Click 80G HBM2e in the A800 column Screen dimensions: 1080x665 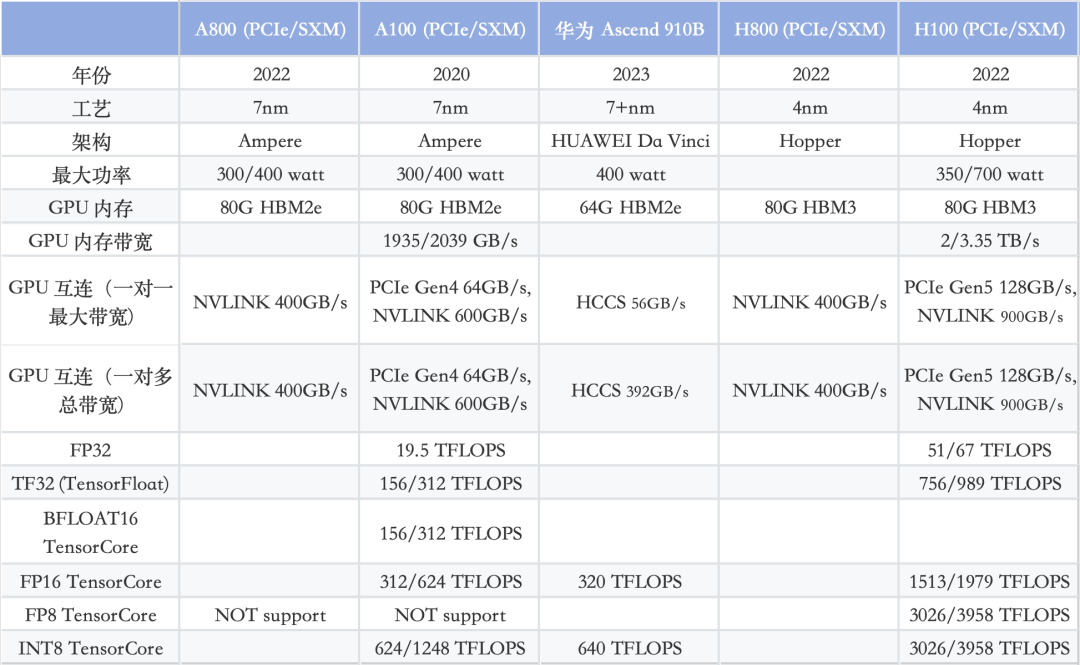(271, 207)
